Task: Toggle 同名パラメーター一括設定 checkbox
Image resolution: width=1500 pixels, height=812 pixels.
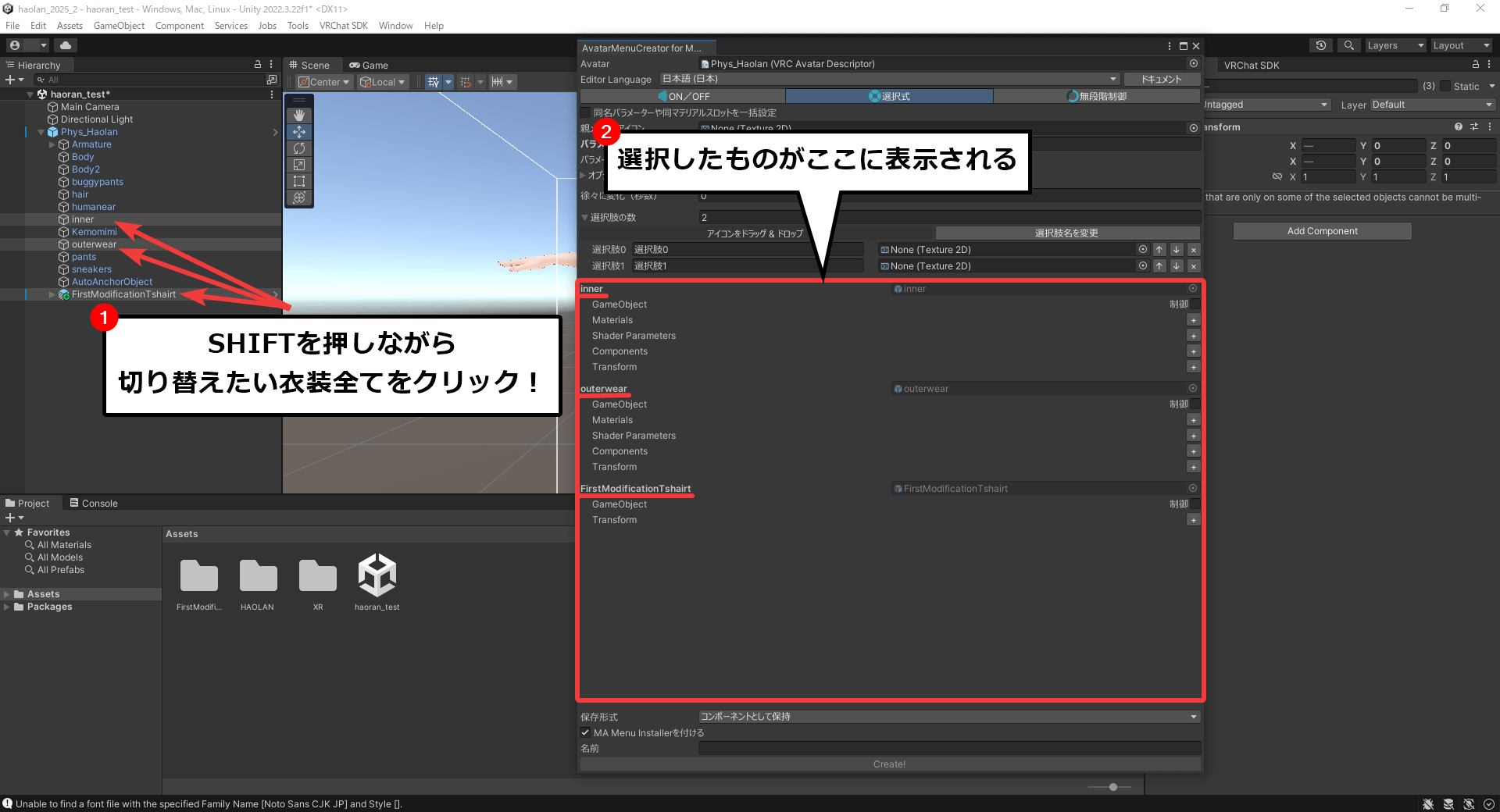Action: (585, 112)
